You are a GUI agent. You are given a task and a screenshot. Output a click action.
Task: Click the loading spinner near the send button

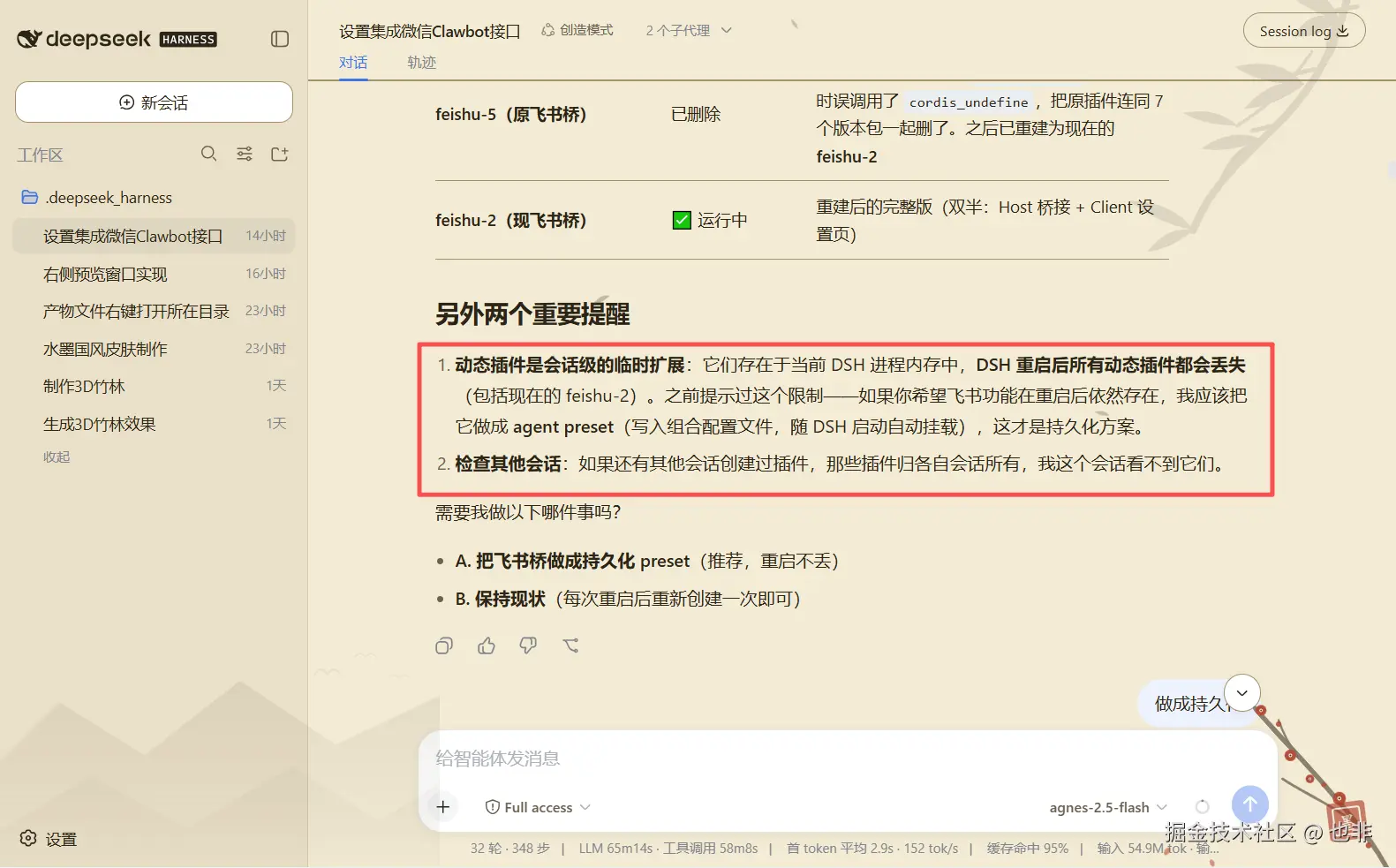[1202, 806]
